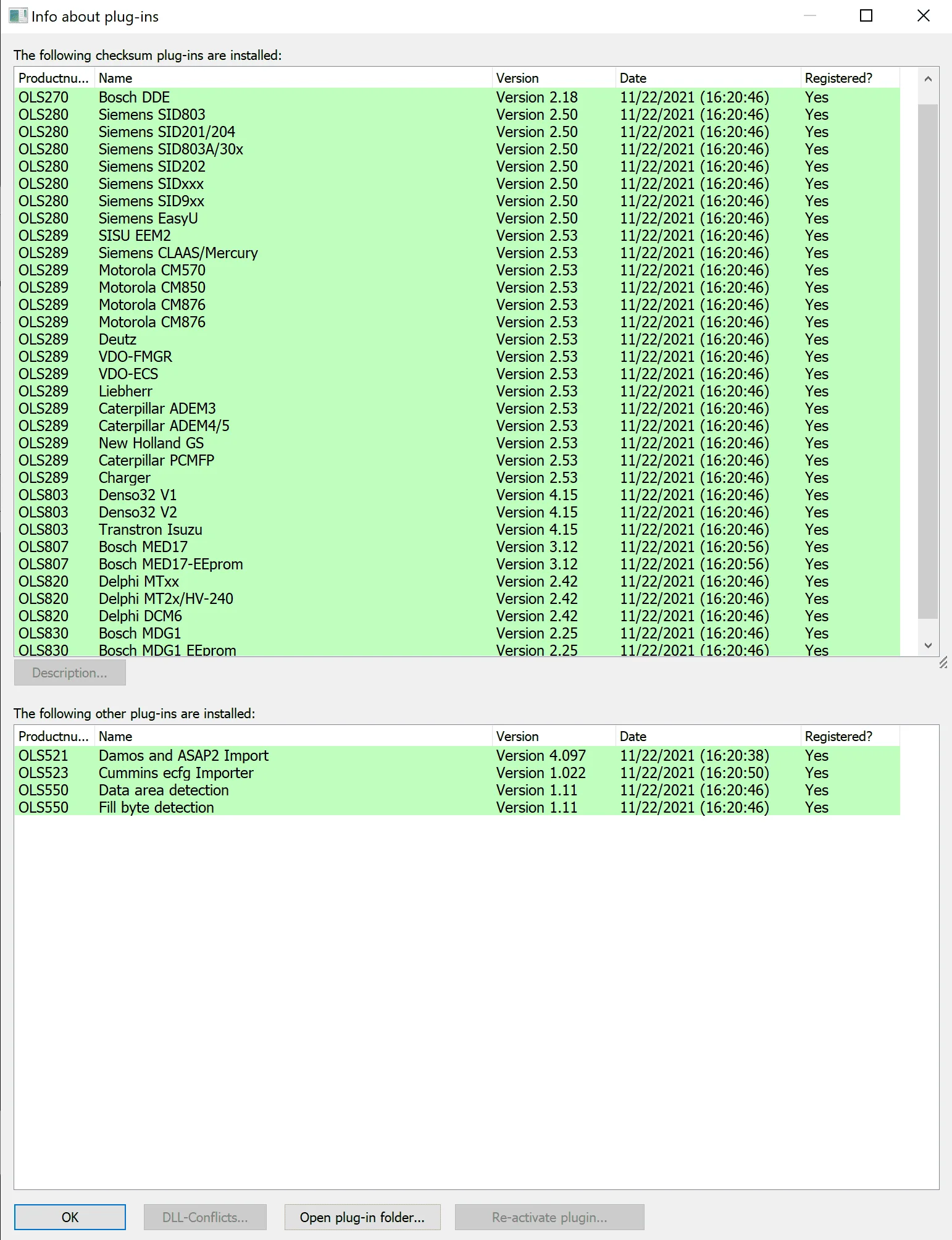Image resolution: width=952 pixels, height=1240 pixels.
Task: Select the Bosch MDG1 row
Action: click(457, 633)
